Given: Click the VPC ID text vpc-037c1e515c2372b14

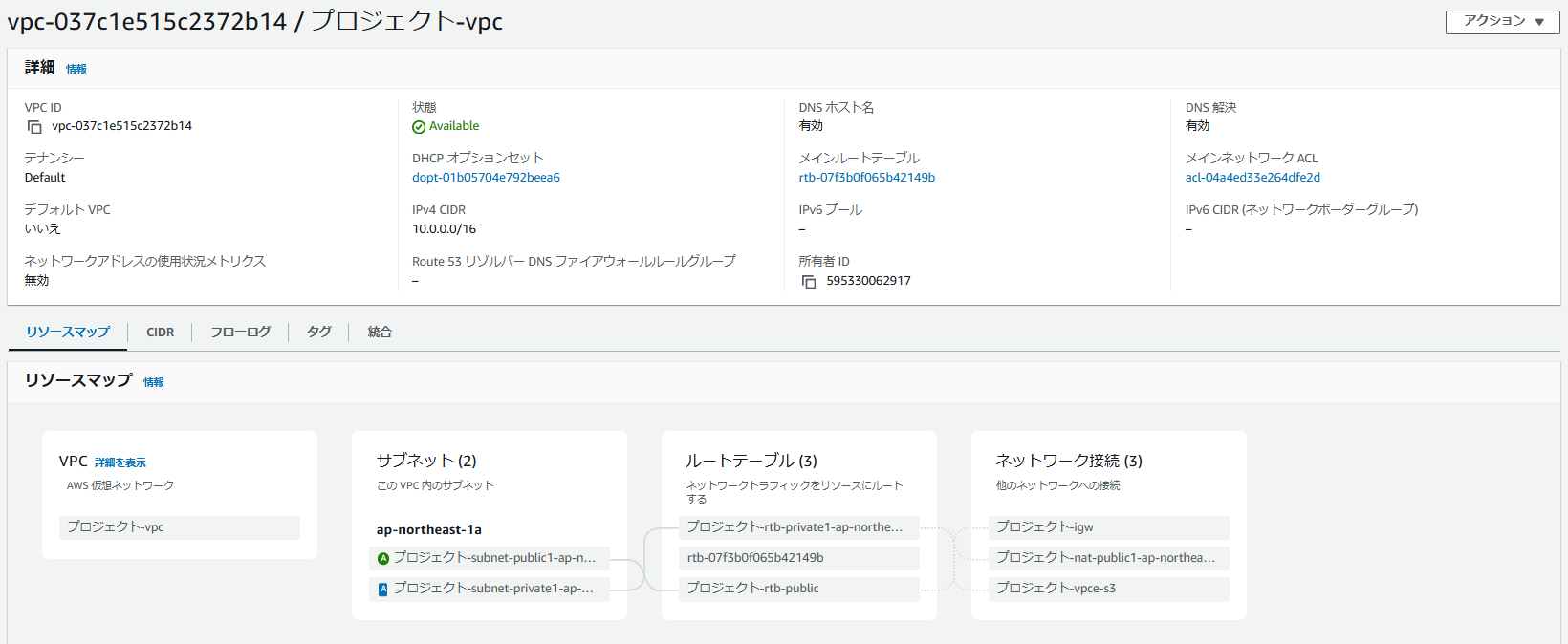Looking at the screenshot, I should (x=121, y=126).
